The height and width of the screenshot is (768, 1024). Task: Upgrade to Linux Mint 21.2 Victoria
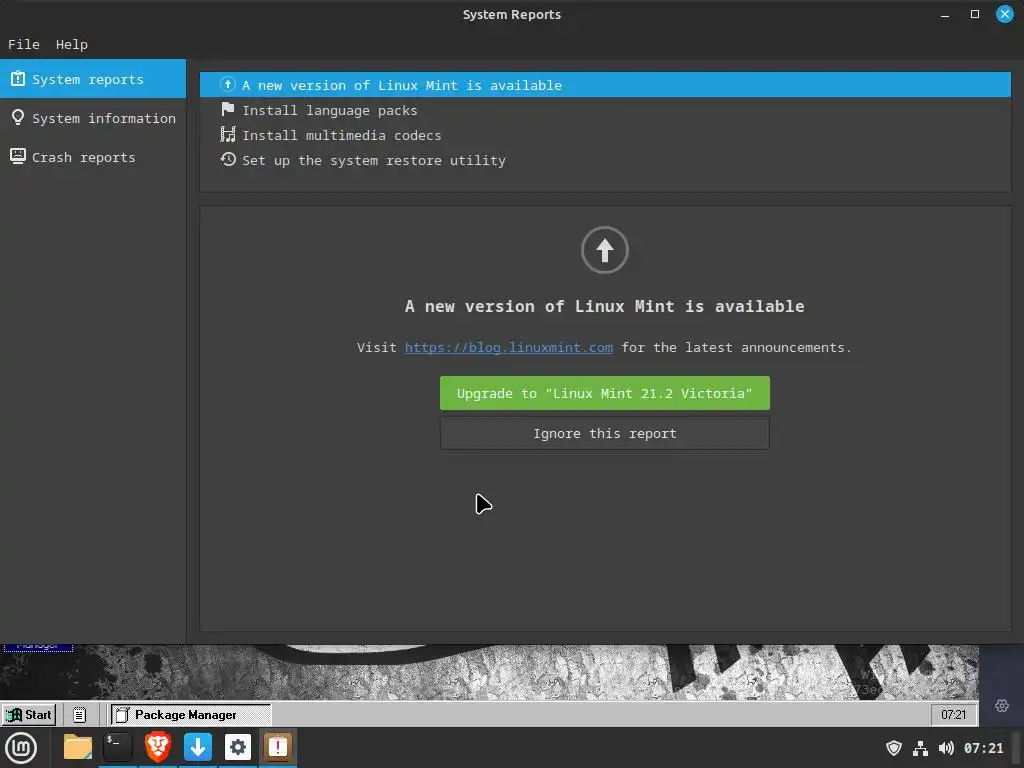tap(605, 393)
